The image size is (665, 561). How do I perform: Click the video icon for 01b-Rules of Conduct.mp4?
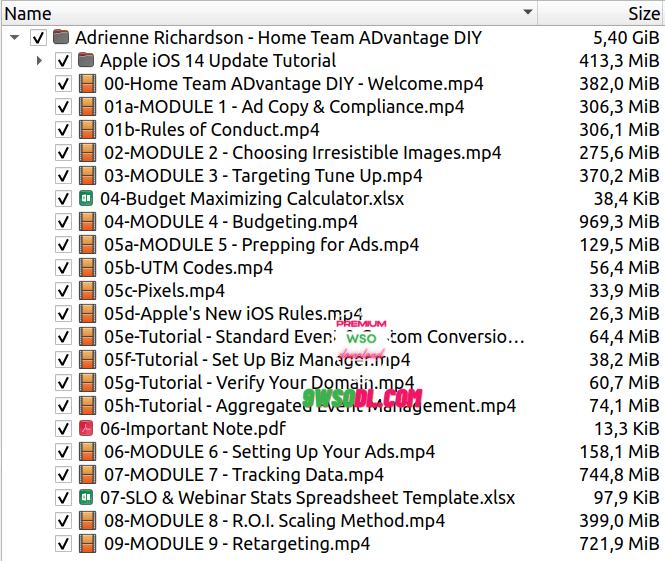tap(87, 129)
